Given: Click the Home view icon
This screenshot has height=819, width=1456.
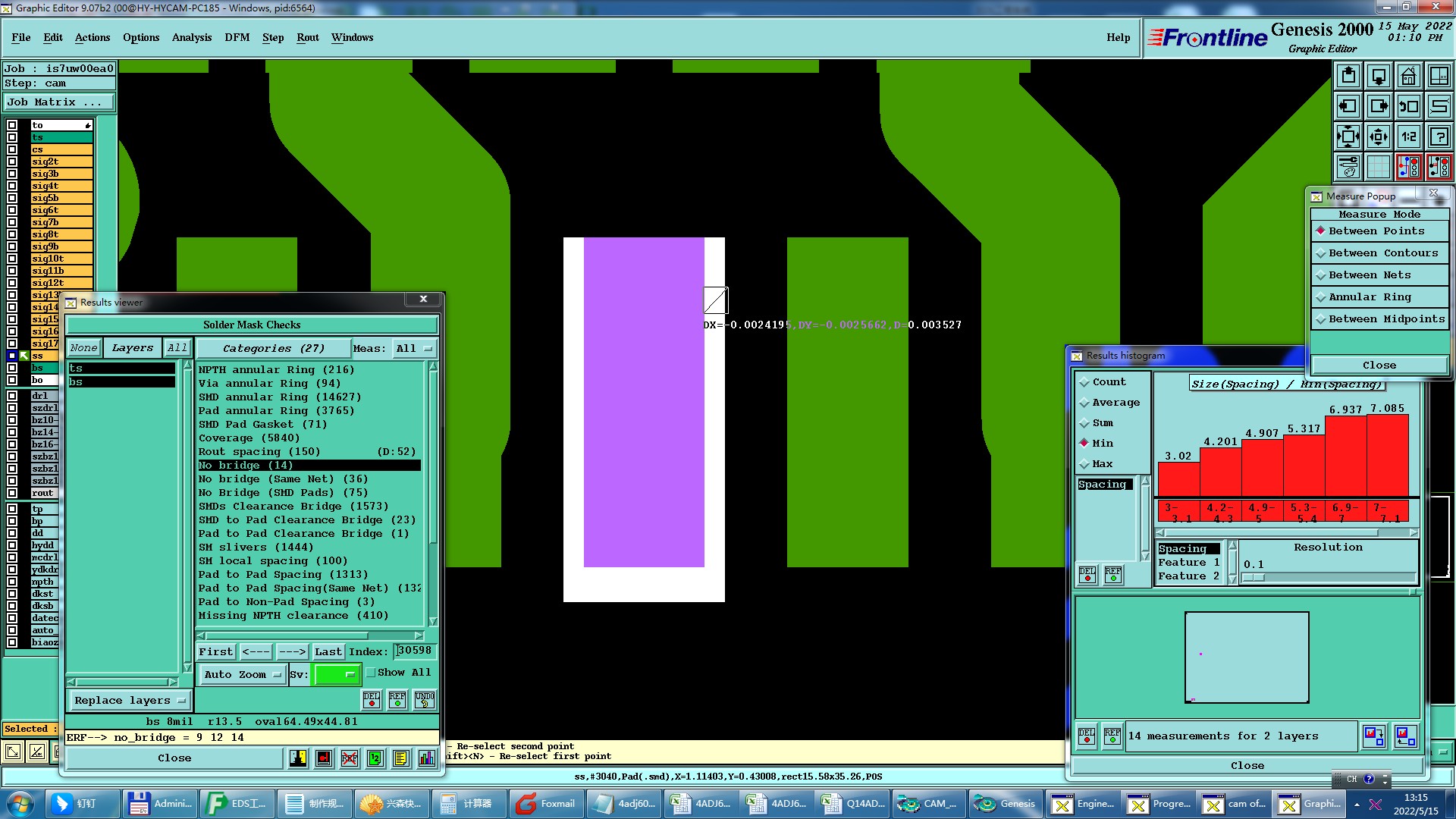Looking at the screenshot, I should (1408, 76).
